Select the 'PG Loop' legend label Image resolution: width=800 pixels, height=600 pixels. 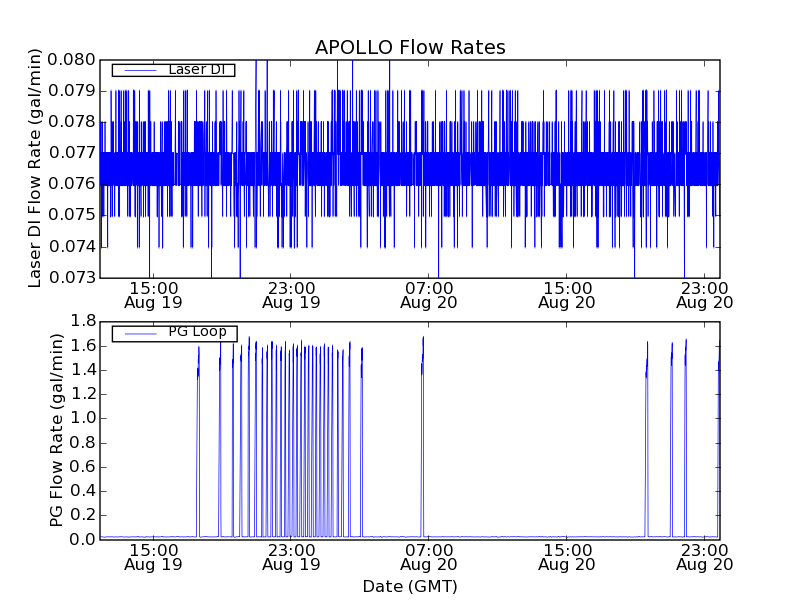coord(197,332)
